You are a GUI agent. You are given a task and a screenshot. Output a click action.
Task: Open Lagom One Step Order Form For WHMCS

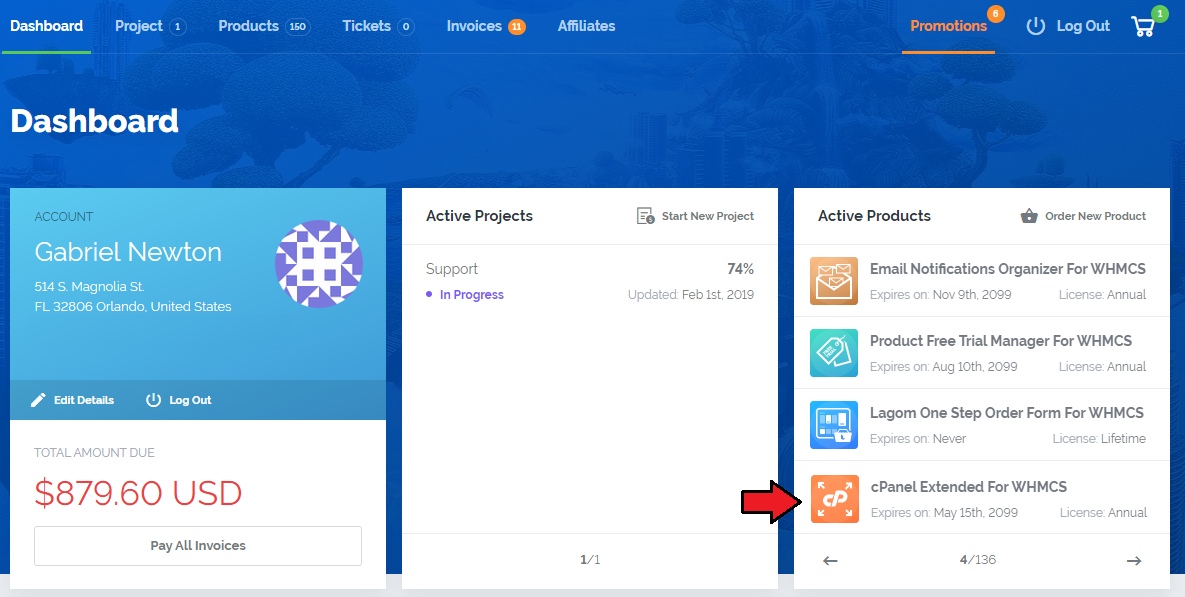click(x=1007, y=413)
